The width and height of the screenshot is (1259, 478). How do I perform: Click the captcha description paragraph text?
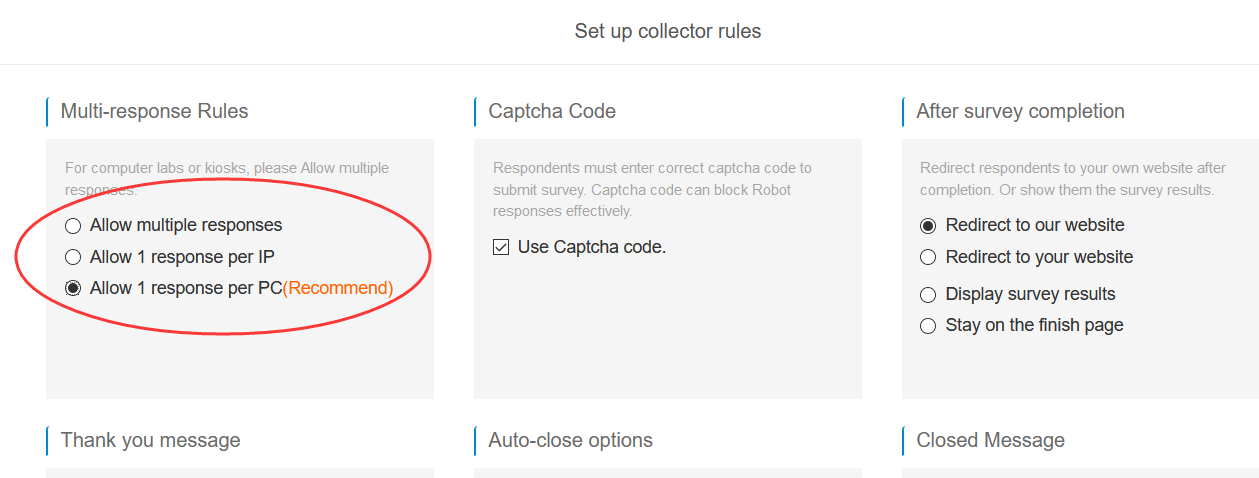pyautogui.click(x=652, y=189)
